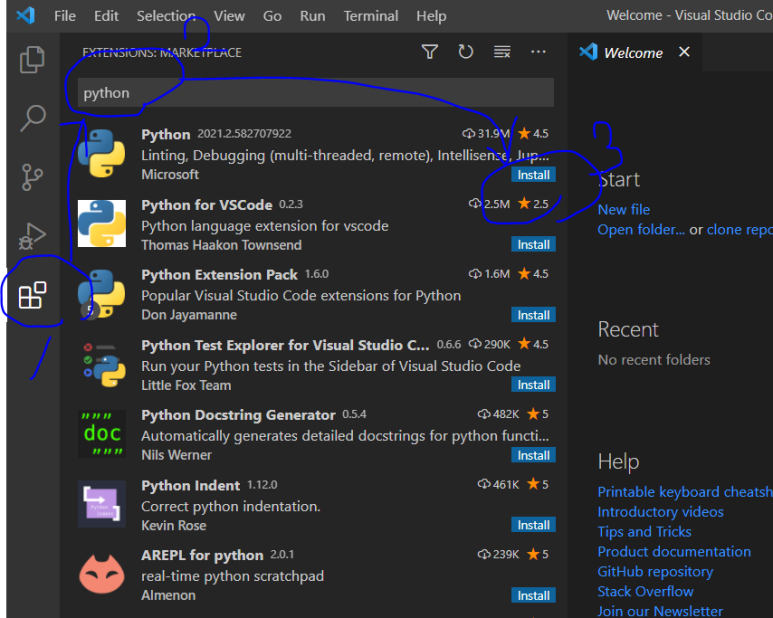Open Join our Newsletter link
The image size is (773, 618).
click(x=660, y=611)
